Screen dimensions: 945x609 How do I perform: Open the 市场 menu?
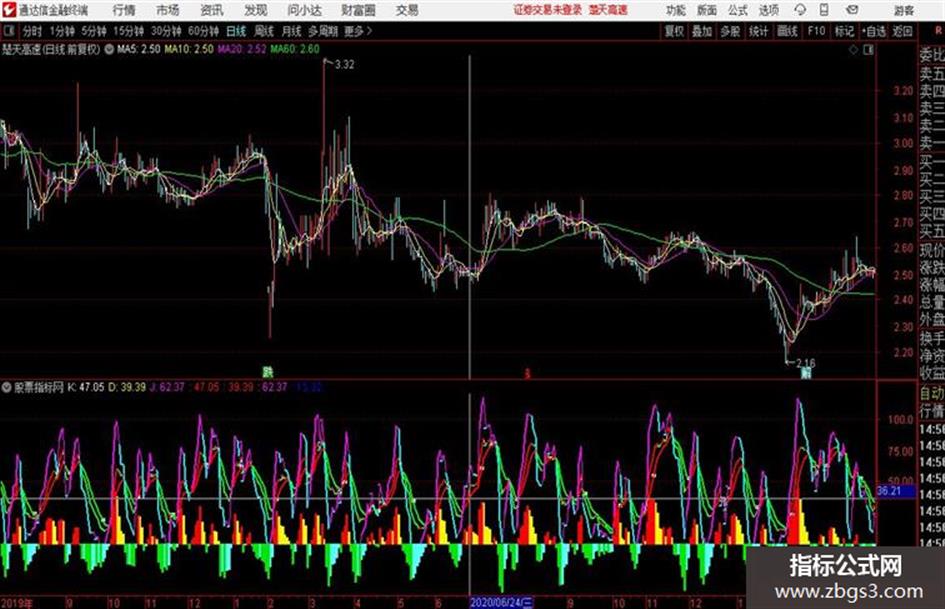168,10
